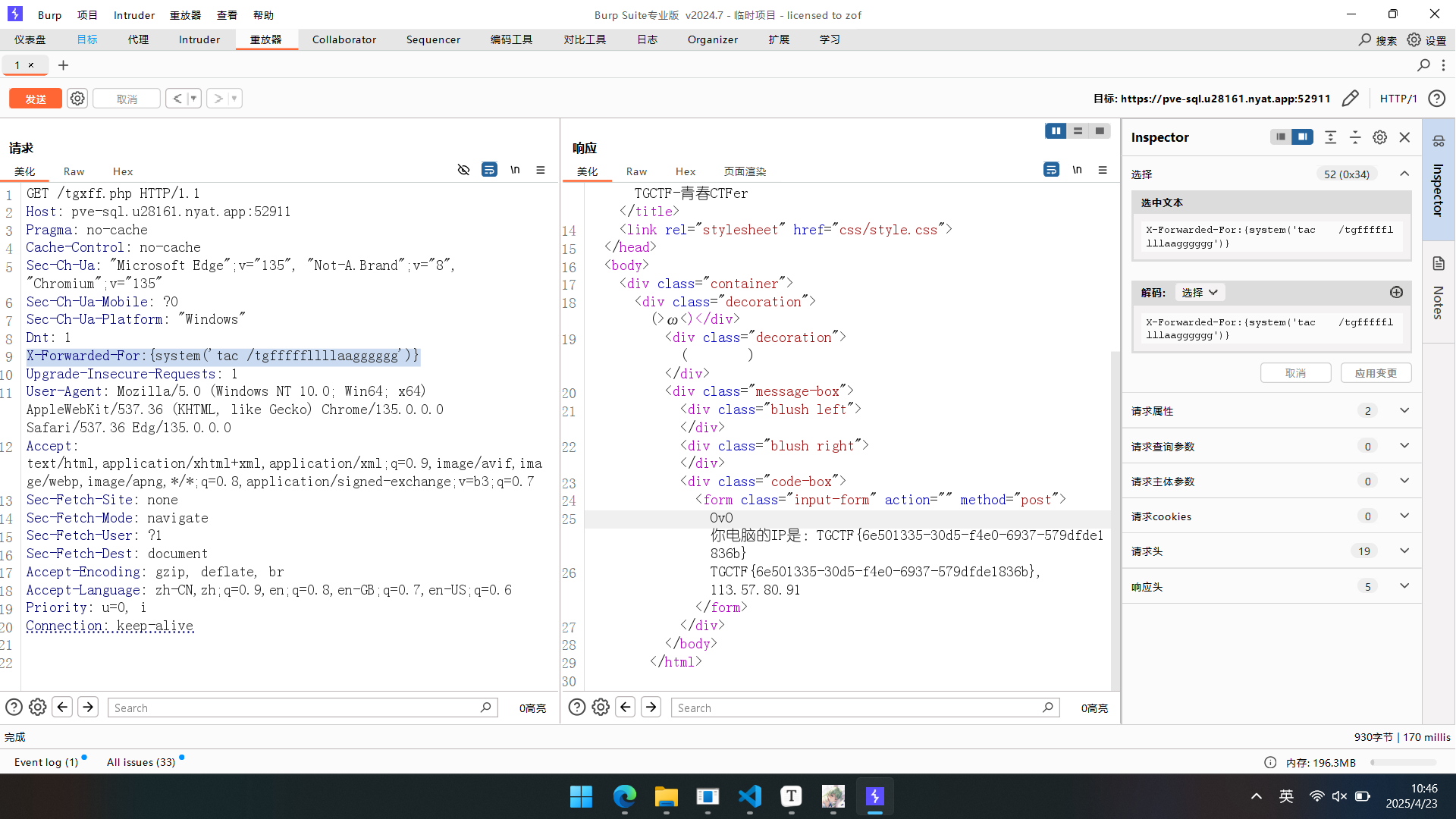Toggle response word wrap icon
This screenshot has width=1456, height=819.
click(1051, 170)
